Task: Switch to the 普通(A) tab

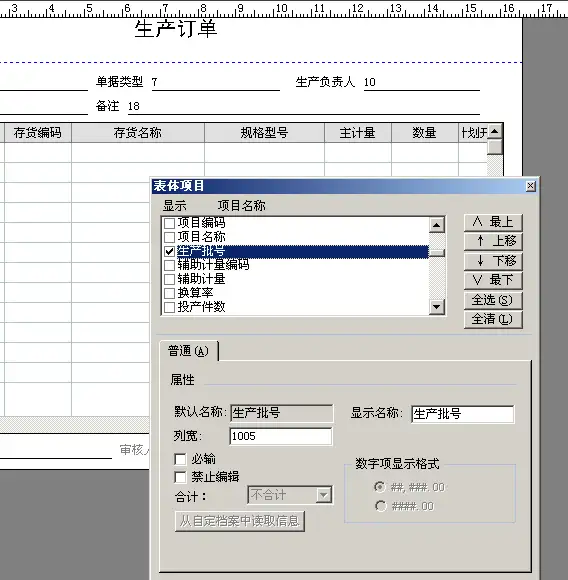Action: click(189, 351)
